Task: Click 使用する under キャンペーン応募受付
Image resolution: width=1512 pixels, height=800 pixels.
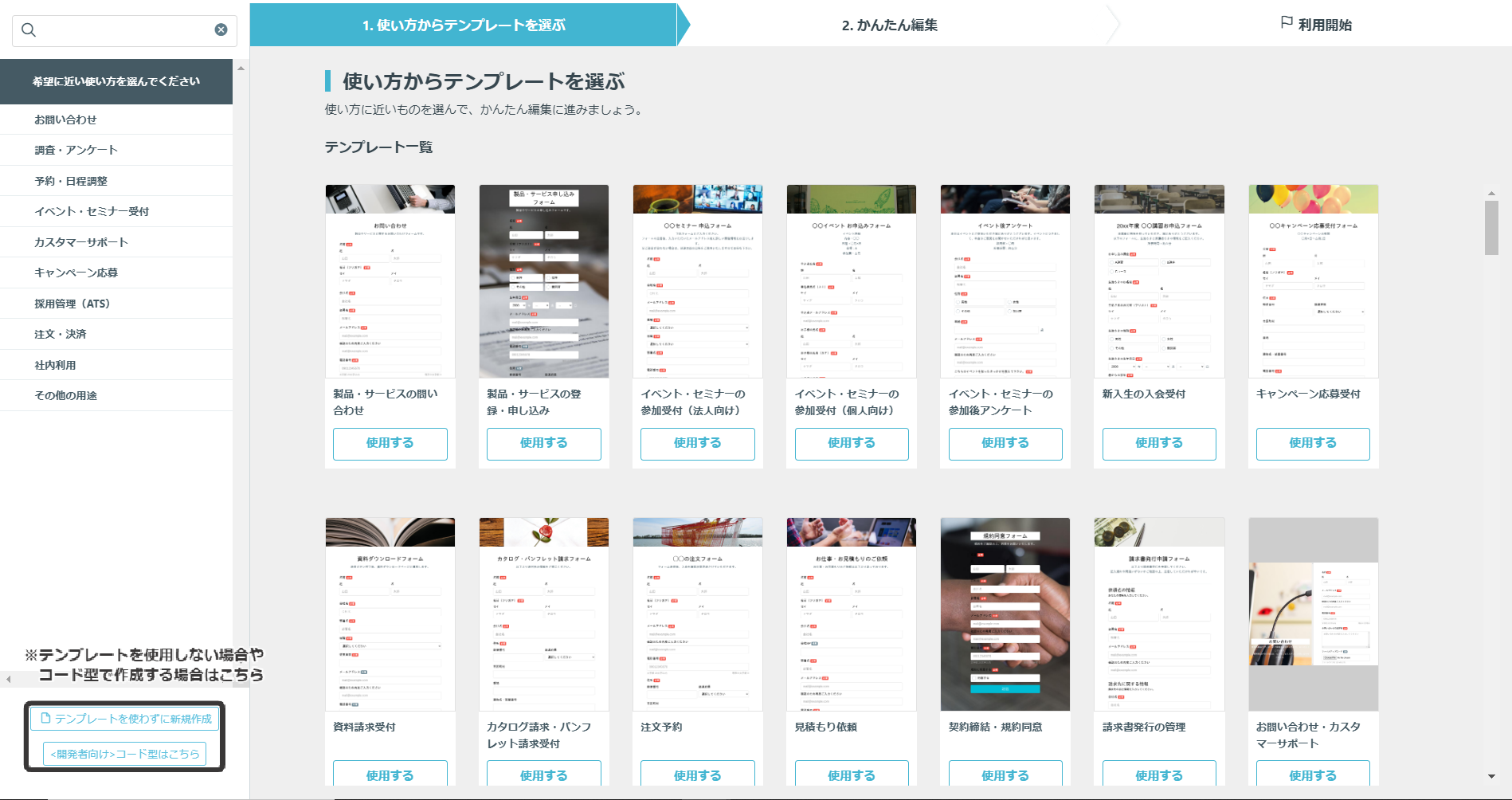Action: [x=1312, y=443]
